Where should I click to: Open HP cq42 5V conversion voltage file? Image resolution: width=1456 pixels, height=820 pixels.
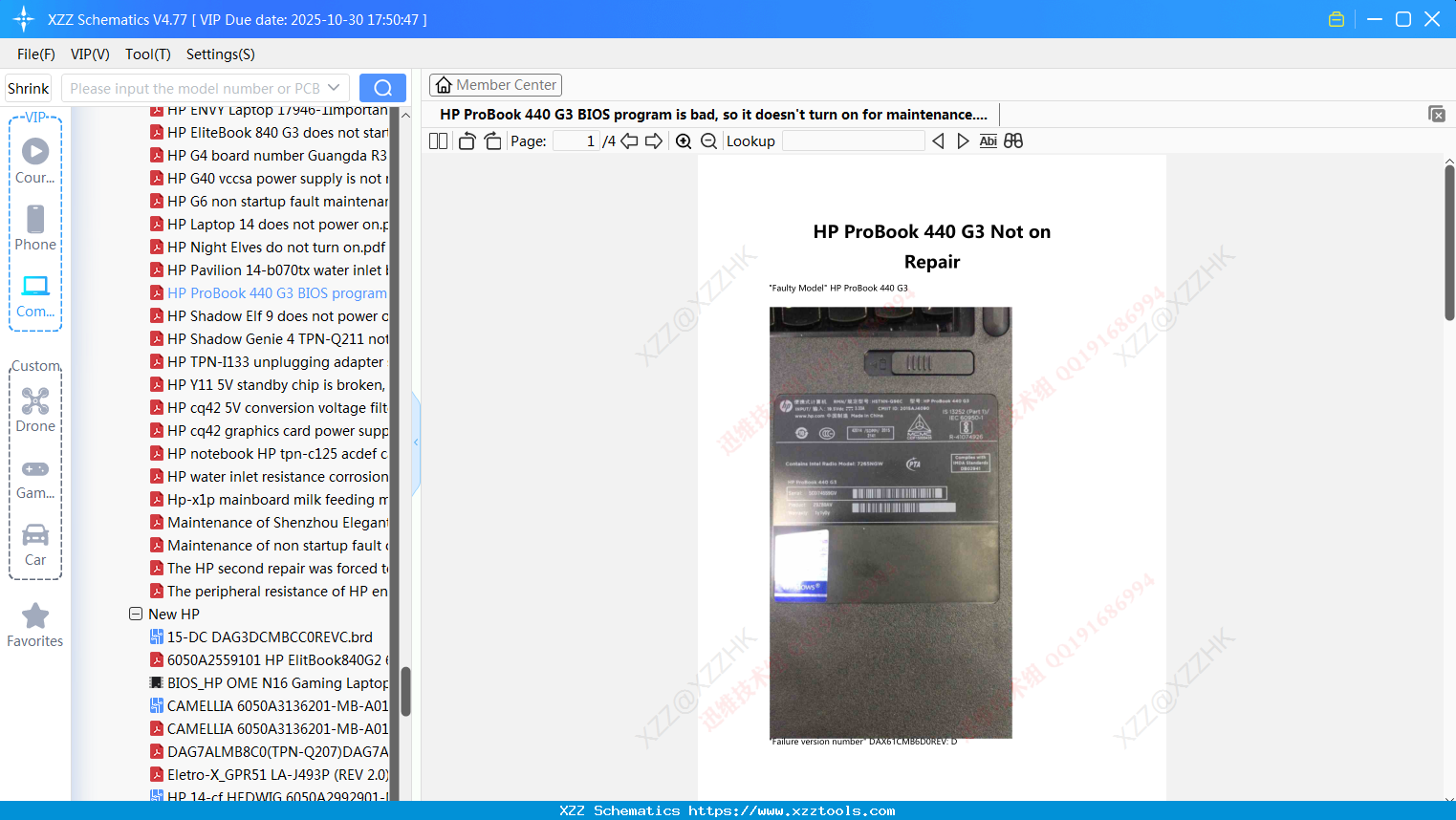pyautogui.click(x=269, y=407)
